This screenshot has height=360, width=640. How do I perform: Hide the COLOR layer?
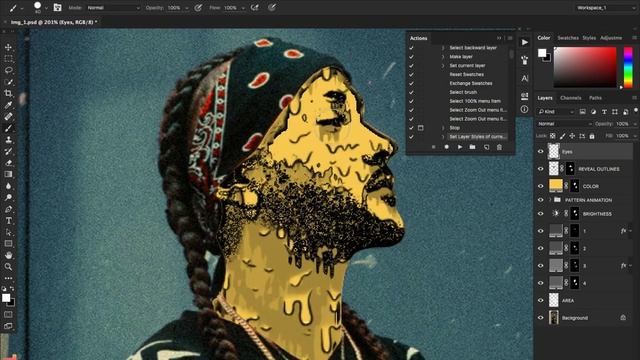(541, 186)
